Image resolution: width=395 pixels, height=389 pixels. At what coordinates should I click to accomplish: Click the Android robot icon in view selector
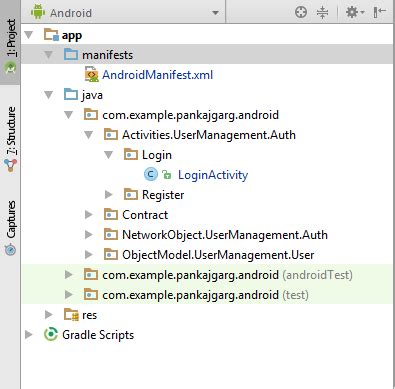[38, 12]
